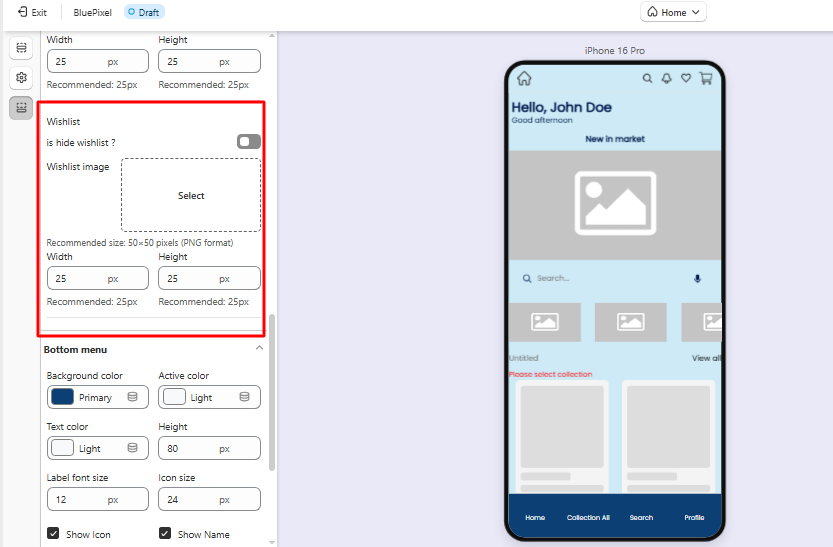Click the magnifier icon in preview header
This screenshot has width=833, height=547.
point(647,78)
